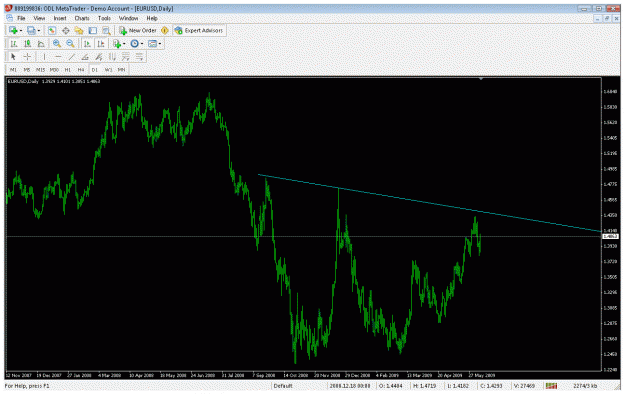The height and width of the screenshot is (394, 625).
Task: Switch chart to Candlesticks
Action: (27, 43)
